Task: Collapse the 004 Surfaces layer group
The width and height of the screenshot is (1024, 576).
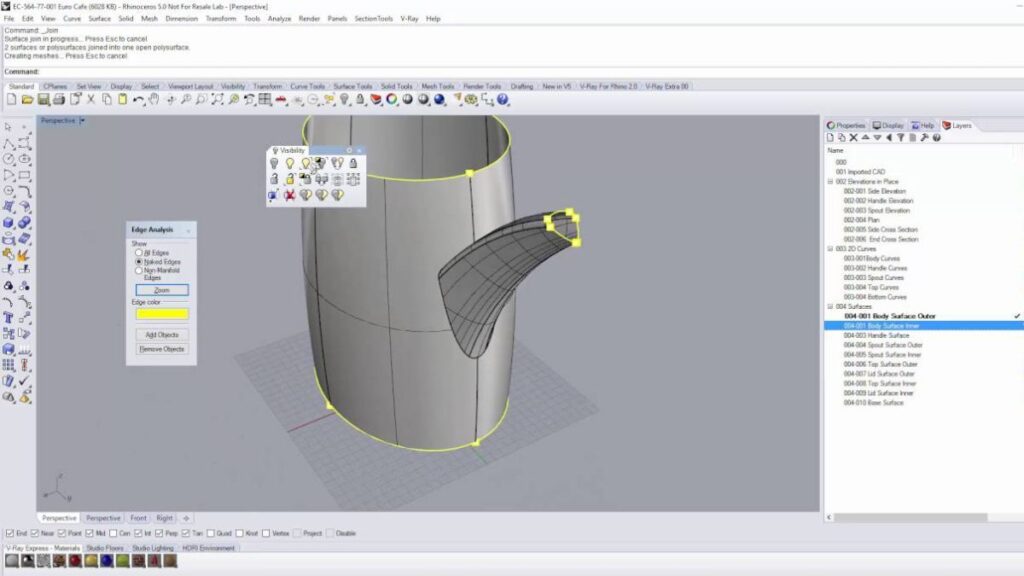Action: click(x=830, y=306)
